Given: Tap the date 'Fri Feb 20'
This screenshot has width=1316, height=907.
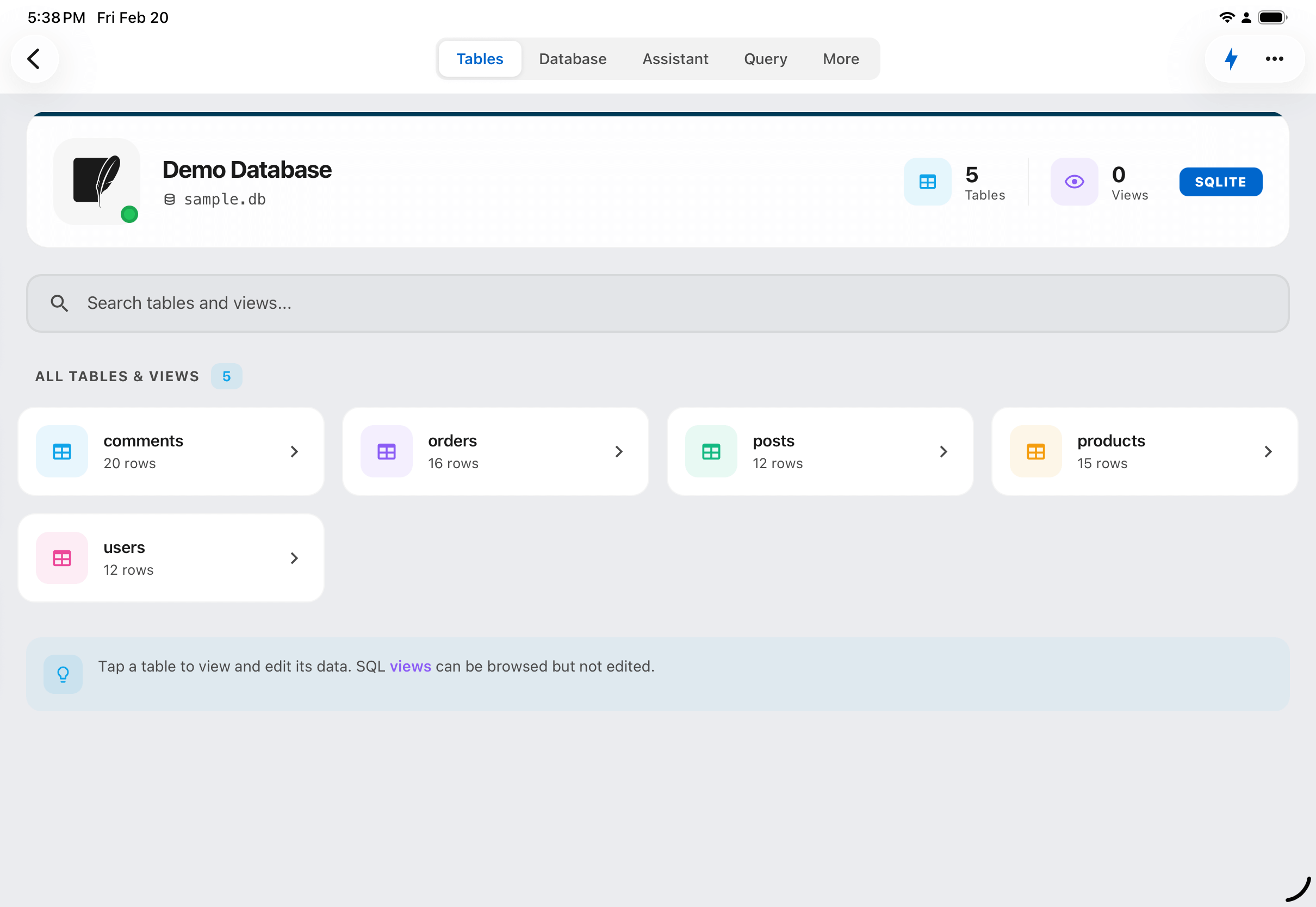Looking at the screenshot, I should 132,17.
